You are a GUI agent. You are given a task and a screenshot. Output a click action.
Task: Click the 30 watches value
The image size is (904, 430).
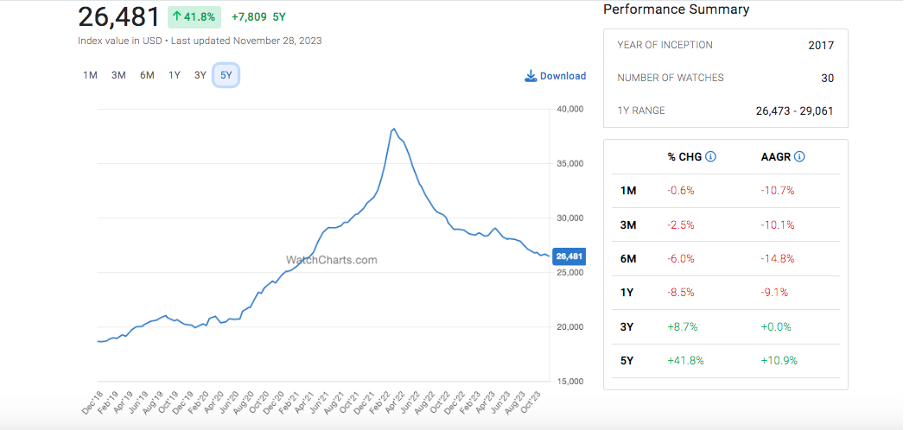[827, 78]
